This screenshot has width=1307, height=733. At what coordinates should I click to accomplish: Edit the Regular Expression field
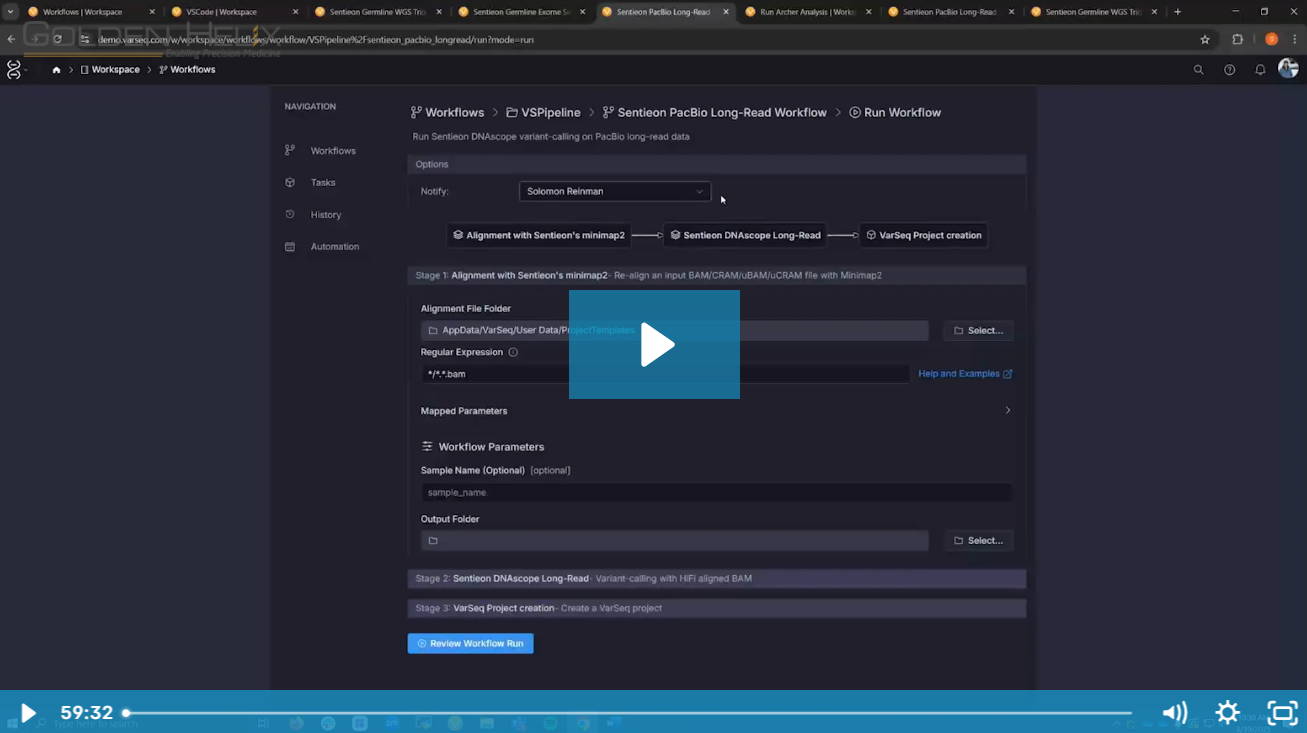[665, 374]
